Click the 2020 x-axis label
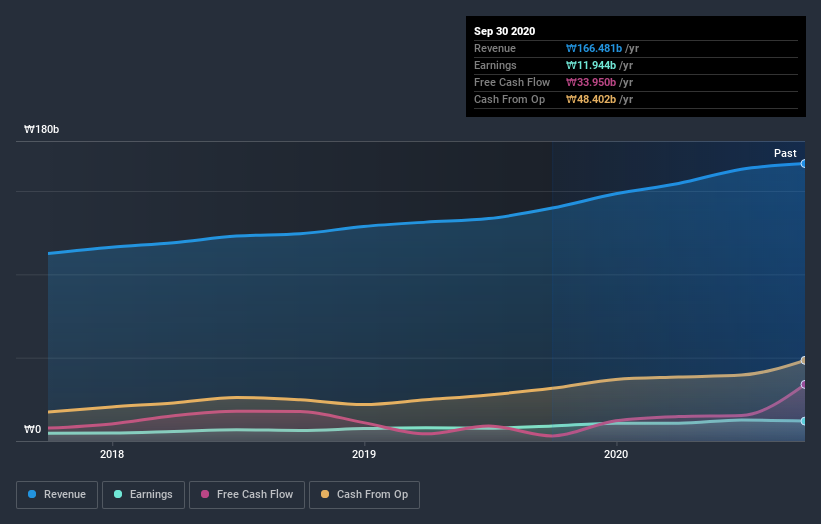This screenshot has width=821, height=524. click(x=616, y=454)
